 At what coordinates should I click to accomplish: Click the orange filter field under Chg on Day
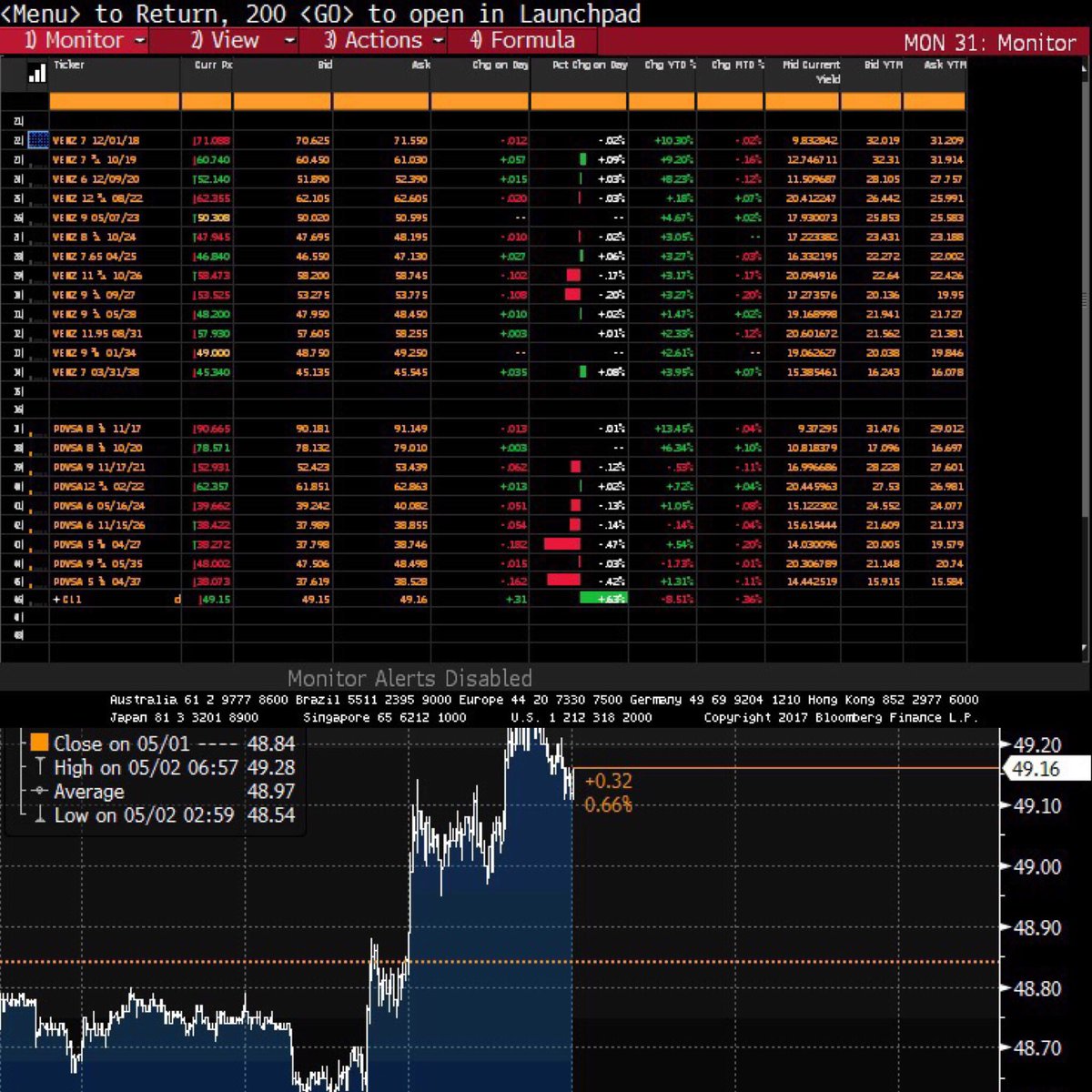[x=480, y=101]
